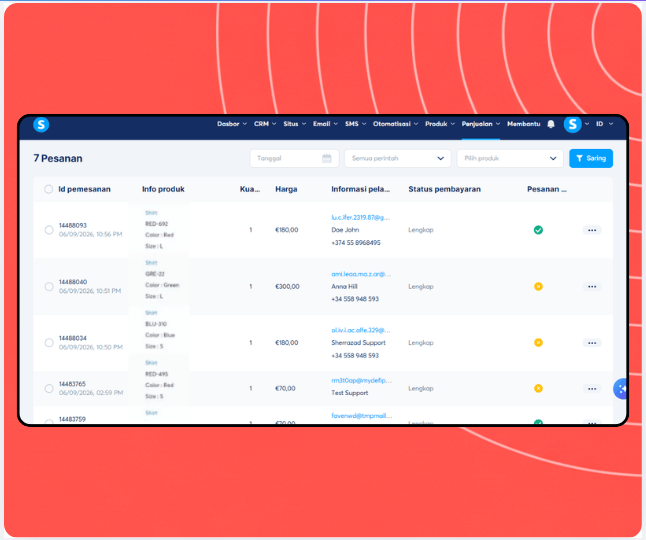Click the Info produk column header
This screenshot has width=646, height=540.
[163, 189]
